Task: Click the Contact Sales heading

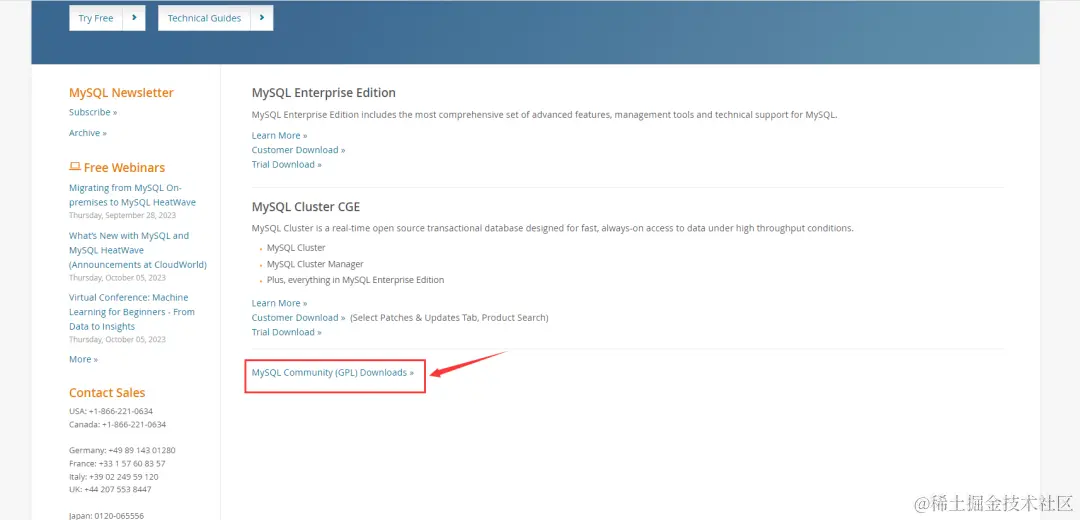Action: (x=107, y=393)
